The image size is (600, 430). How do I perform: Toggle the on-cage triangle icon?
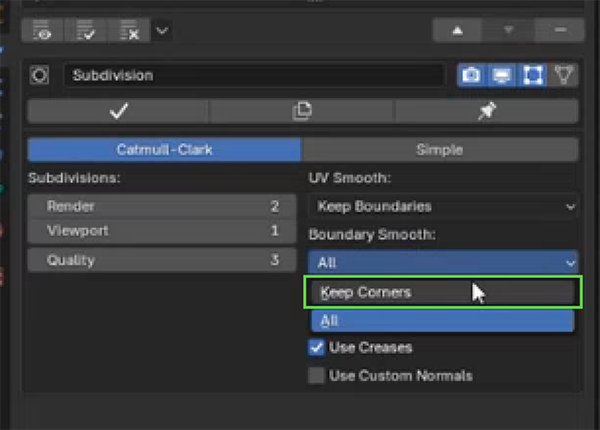tap(563, 75)
